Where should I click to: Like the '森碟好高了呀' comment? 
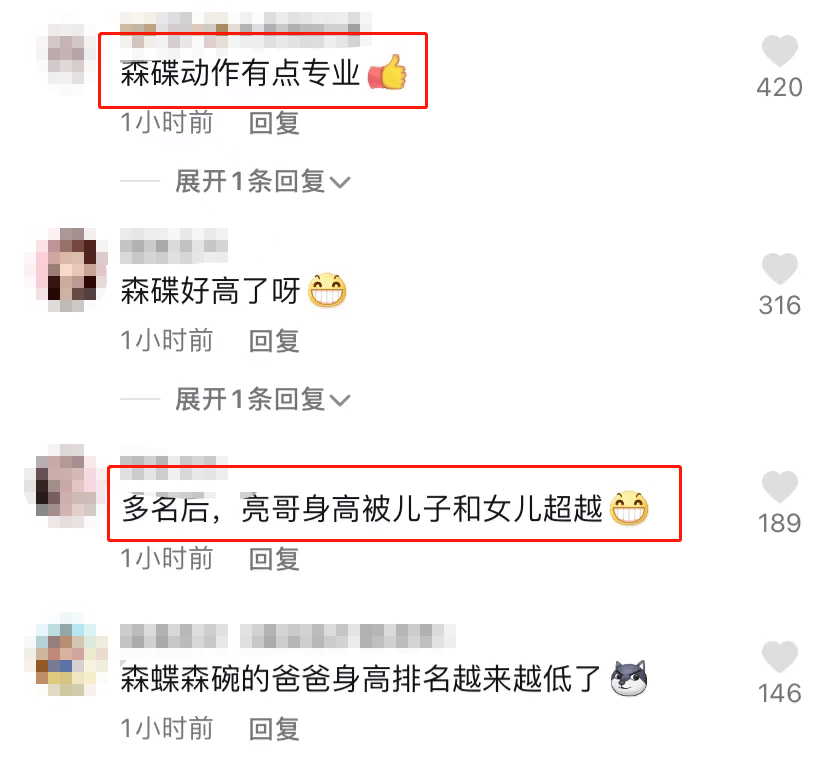(x=779, y=268)
